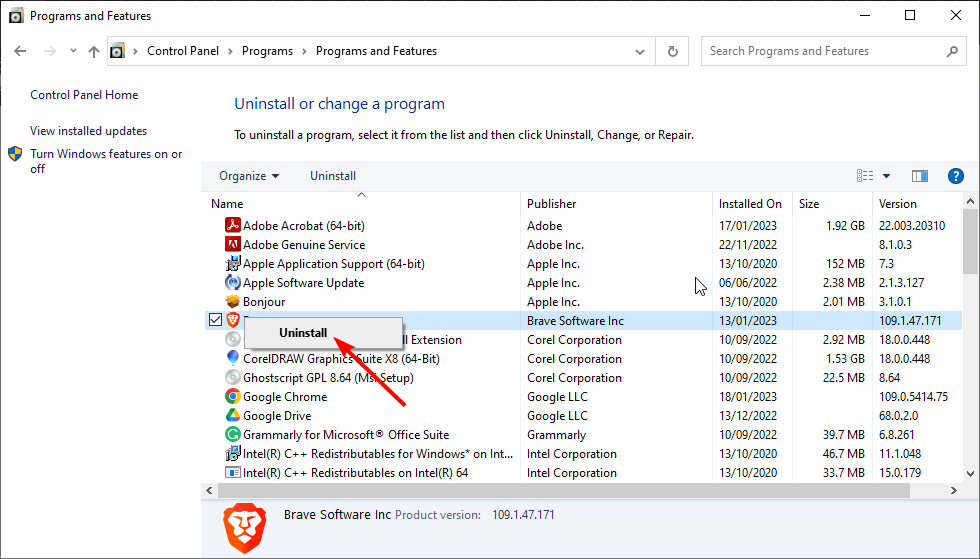Refresh the Programs and Features list
The width and height of the screenshot is (980, 559).
672,51
